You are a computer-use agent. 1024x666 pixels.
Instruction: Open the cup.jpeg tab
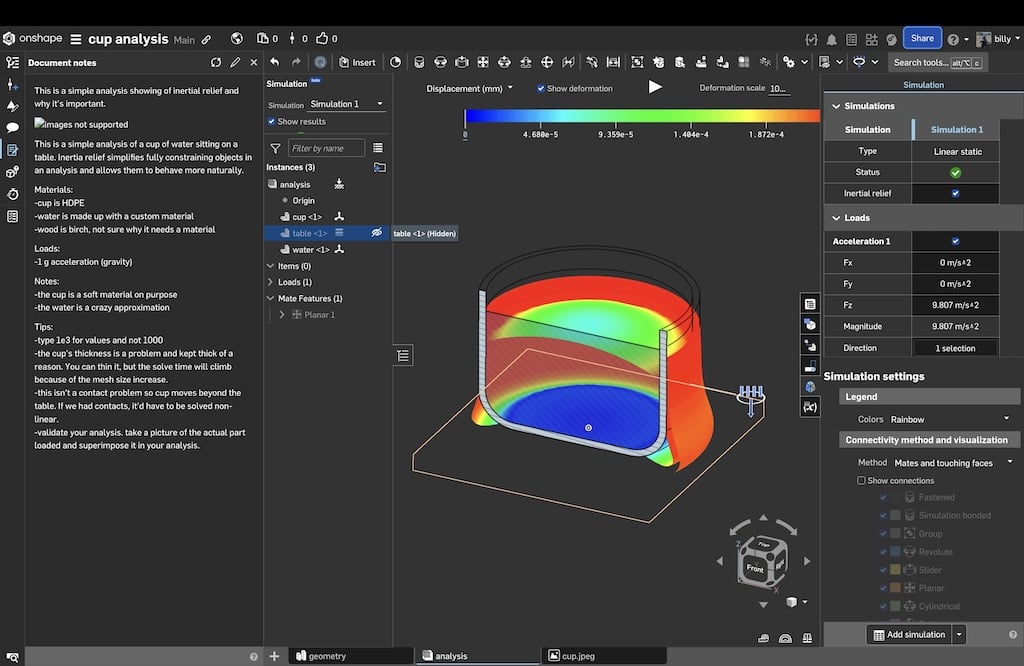(x=605, y=656)
